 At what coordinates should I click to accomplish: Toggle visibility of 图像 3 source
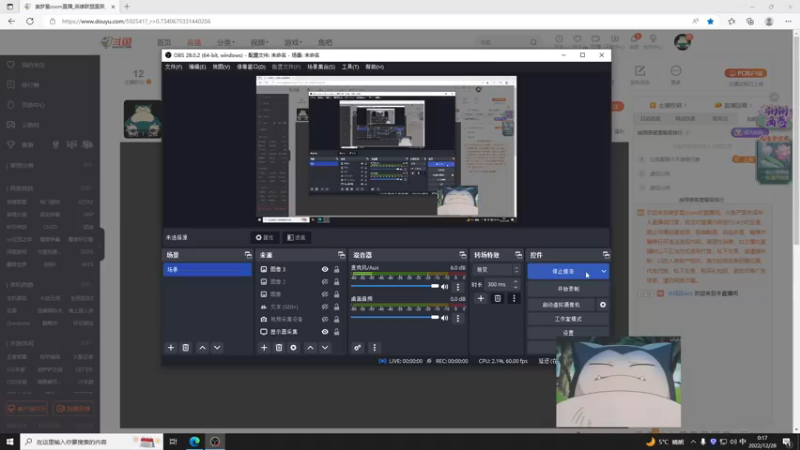point(324,269)
